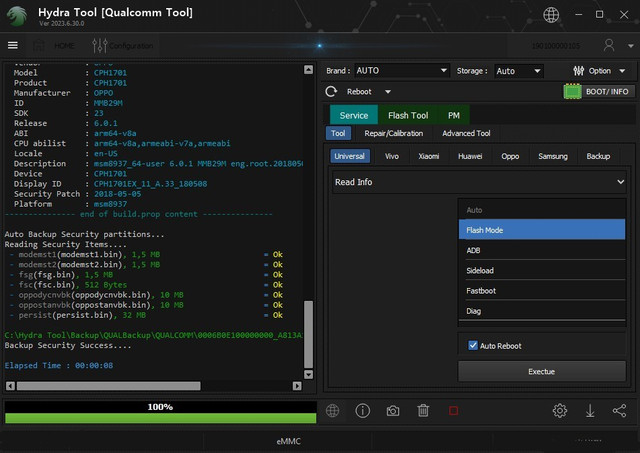
Task: Choose ADB in the mode list
Action: [542, 250]
